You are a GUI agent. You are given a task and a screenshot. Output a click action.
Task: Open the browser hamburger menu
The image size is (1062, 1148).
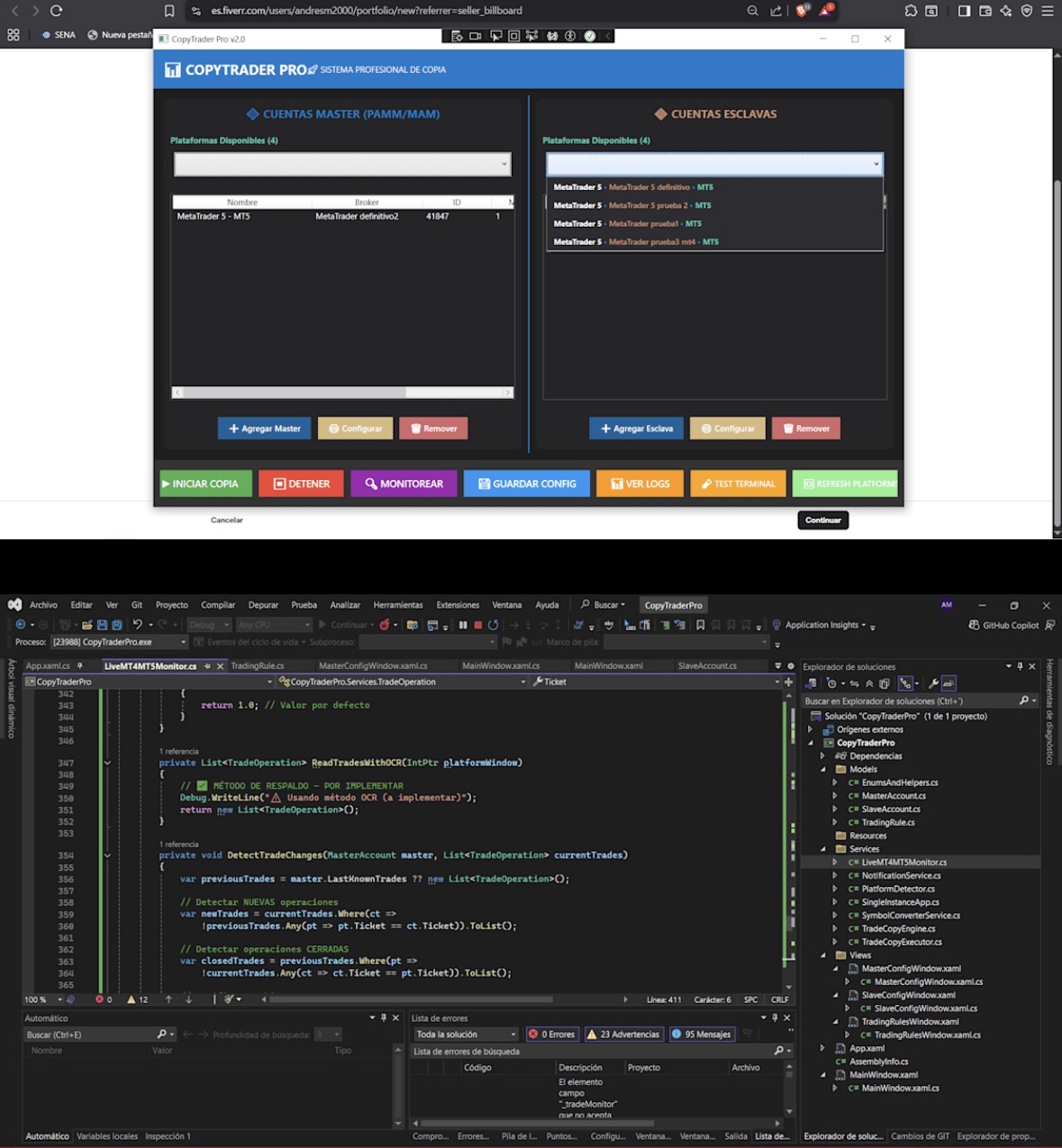click(1047, 11)
